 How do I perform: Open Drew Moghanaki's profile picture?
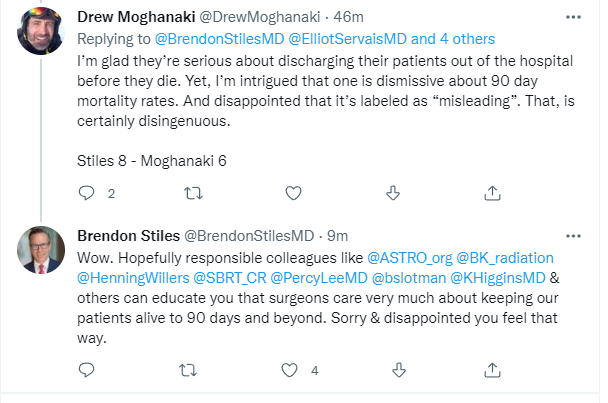(42, 35)
